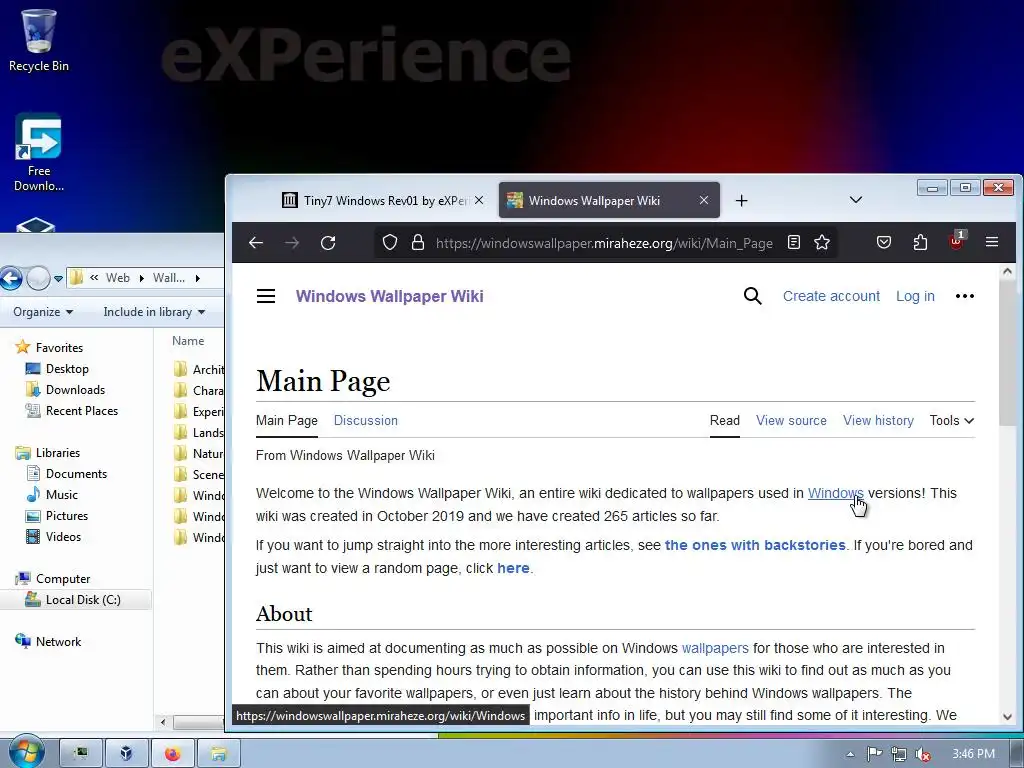Open a new Firefox tab
The width and height of the screenshot is (1024, 768).
[x=741, y=200]
